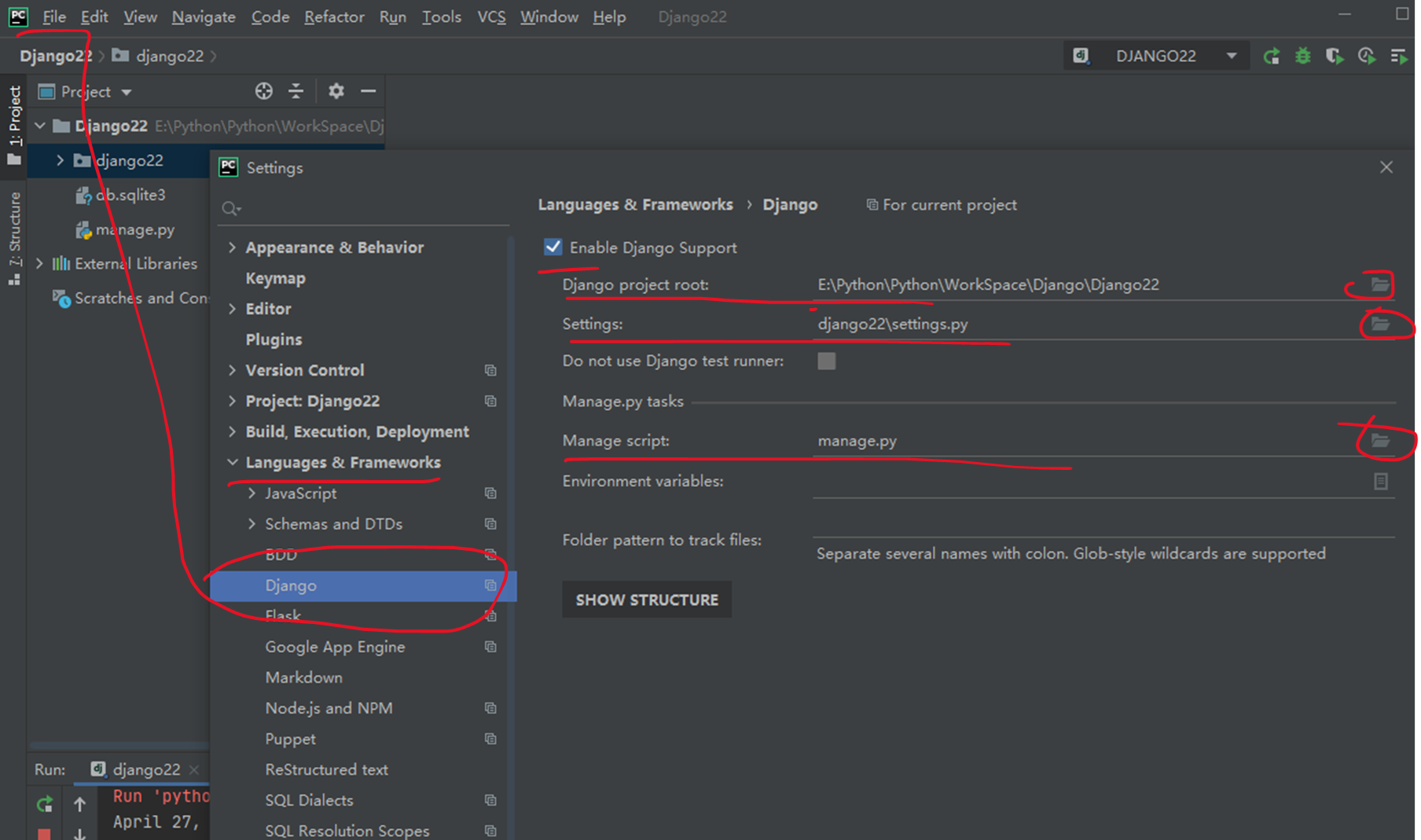Open the Refactor menu
1421x840 pixels.
coord(334,17)
